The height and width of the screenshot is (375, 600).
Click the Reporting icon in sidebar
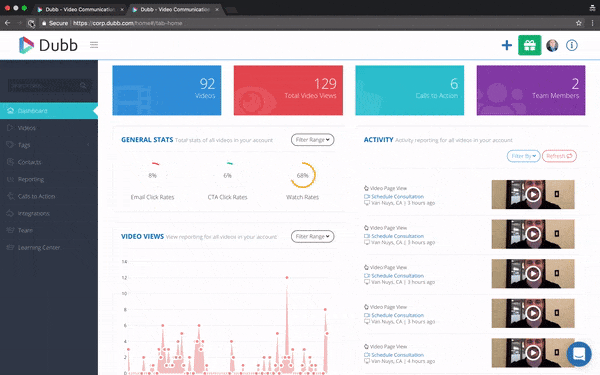[x=10, y=179]
